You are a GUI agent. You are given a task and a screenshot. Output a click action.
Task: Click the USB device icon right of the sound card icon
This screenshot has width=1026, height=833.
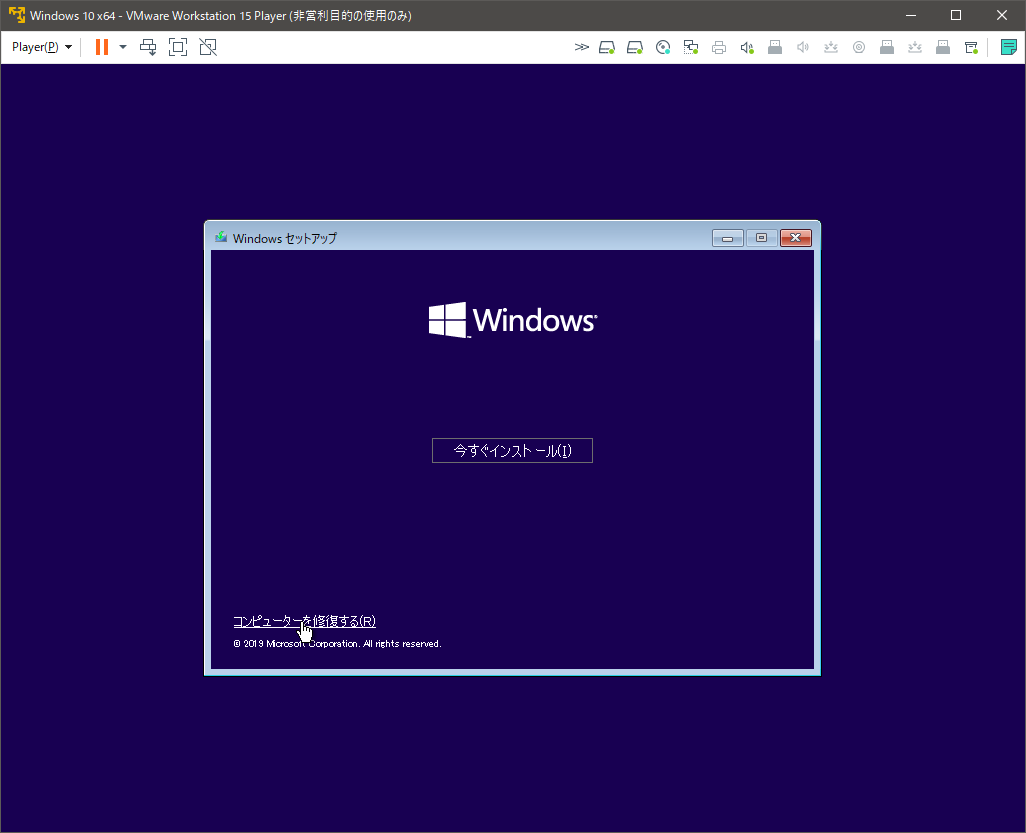[x=775, y=47]
